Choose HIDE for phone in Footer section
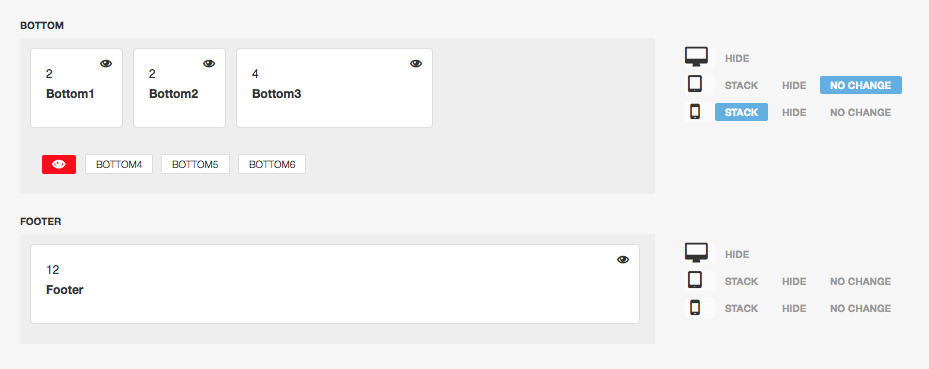The image size is (929, 369). pyautogui.click(x=794, y=308)
